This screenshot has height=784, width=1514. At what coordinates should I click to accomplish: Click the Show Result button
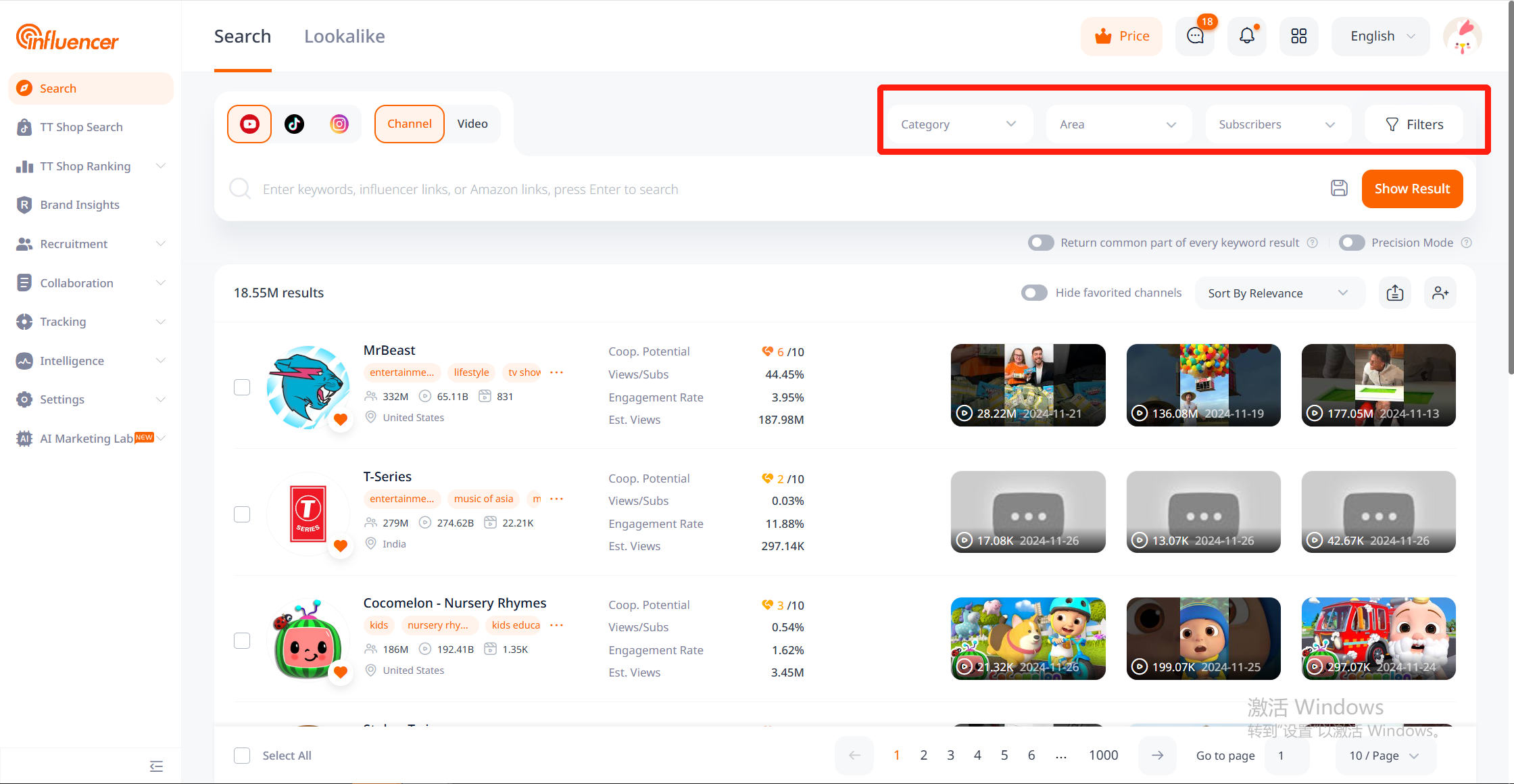point(1411,189)
